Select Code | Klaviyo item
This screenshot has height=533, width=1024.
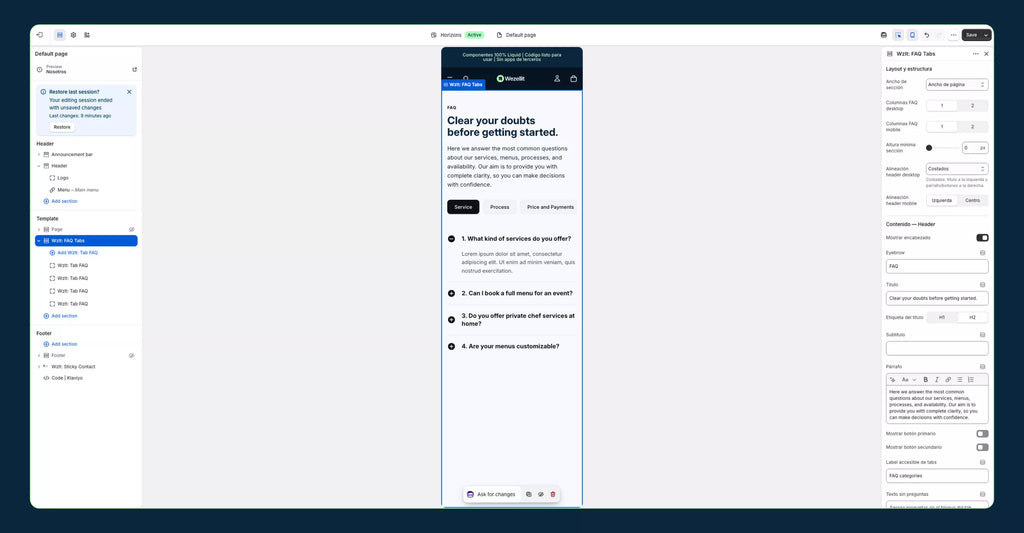[67, 378]
